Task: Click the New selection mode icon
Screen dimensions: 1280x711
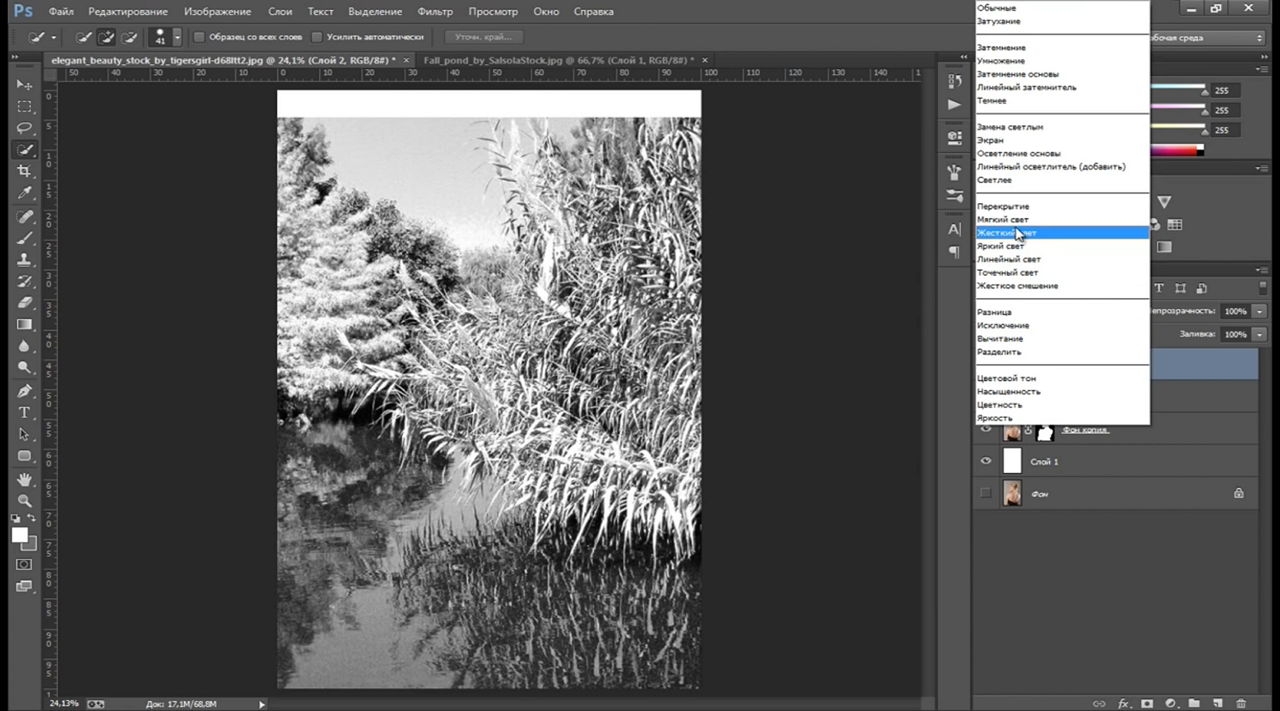Action: click(84, 37)
